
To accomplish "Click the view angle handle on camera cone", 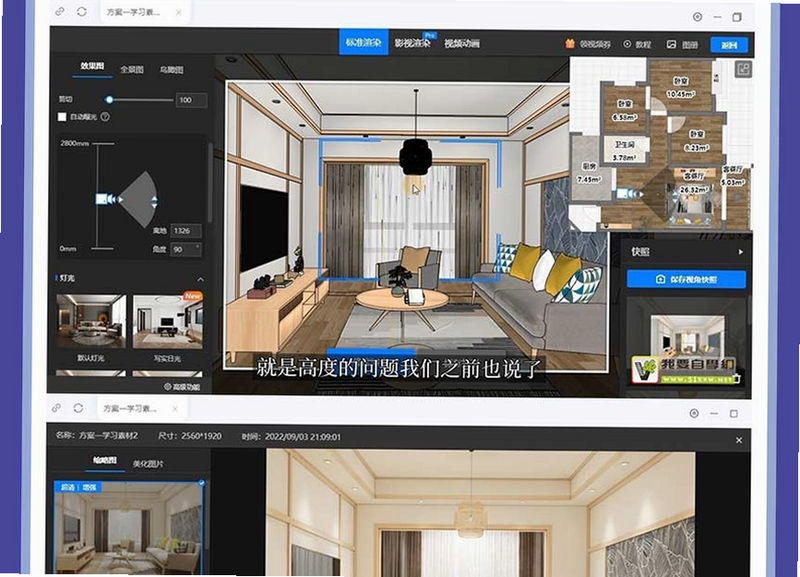I will tap(154, 202).
